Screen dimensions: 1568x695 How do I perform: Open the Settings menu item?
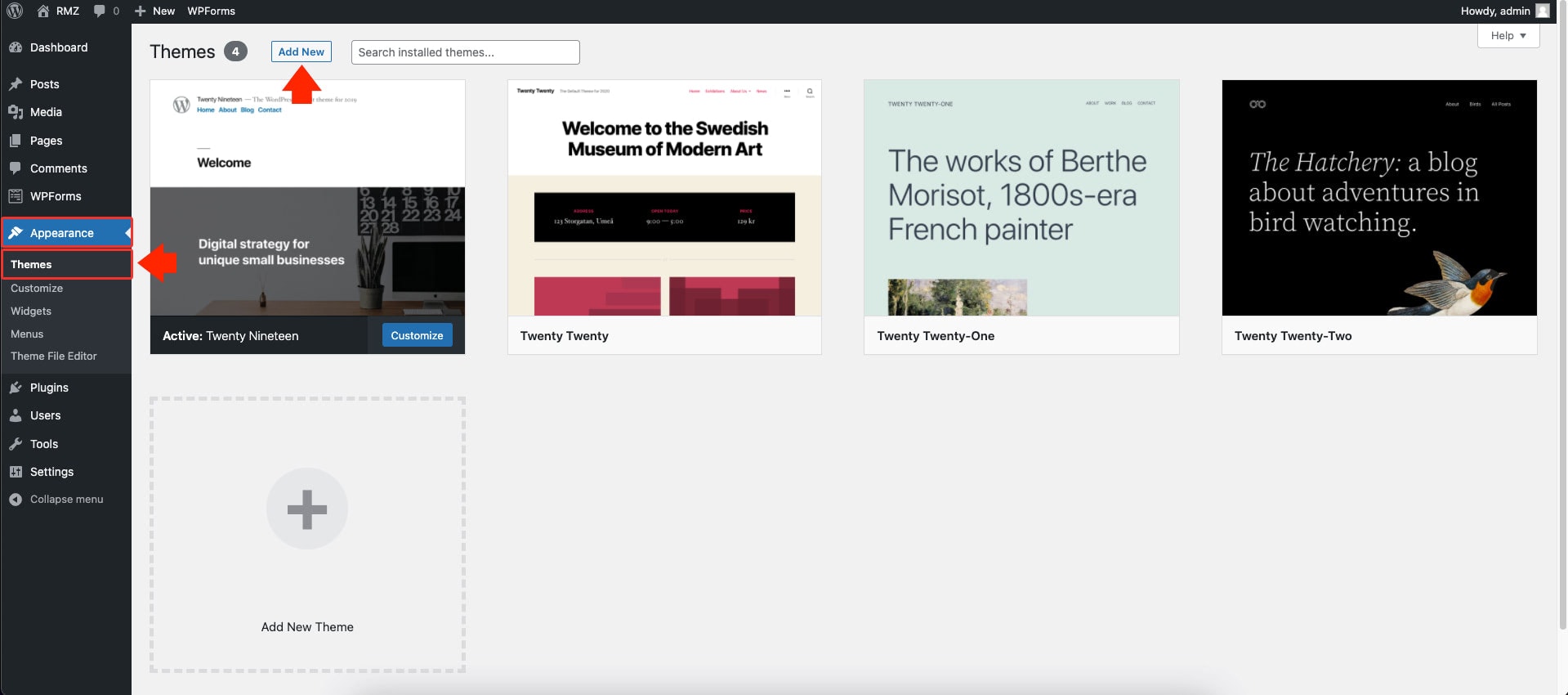coord(65,472)
